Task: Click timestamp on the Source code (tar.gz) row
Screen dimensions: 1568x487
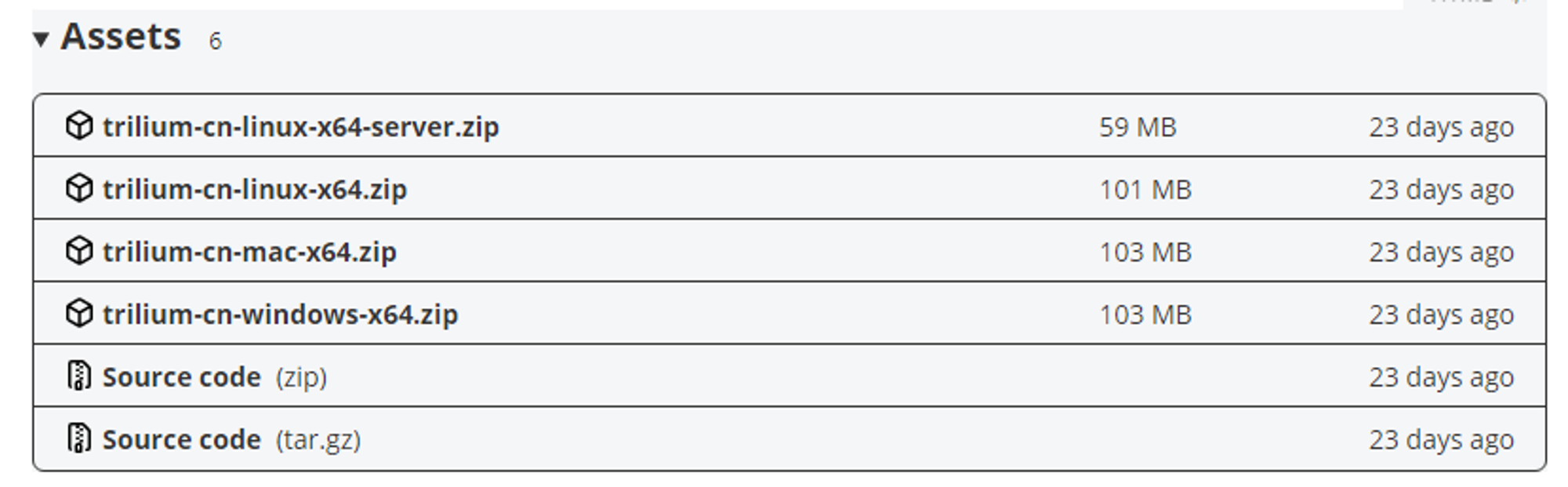Action: pyautogui.click(x=1441, y=440)
